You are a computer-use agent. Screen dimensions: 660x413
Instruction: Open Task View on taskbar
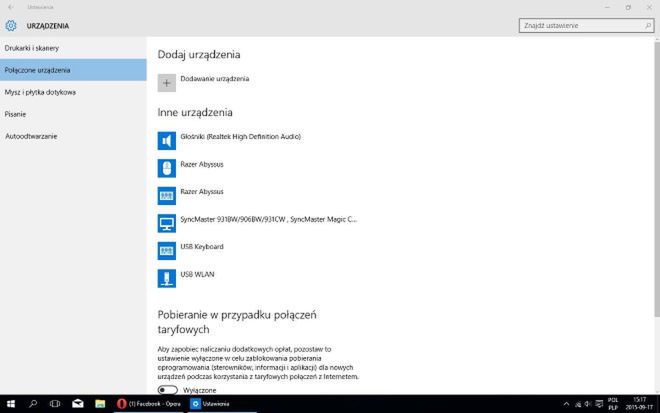55,404
